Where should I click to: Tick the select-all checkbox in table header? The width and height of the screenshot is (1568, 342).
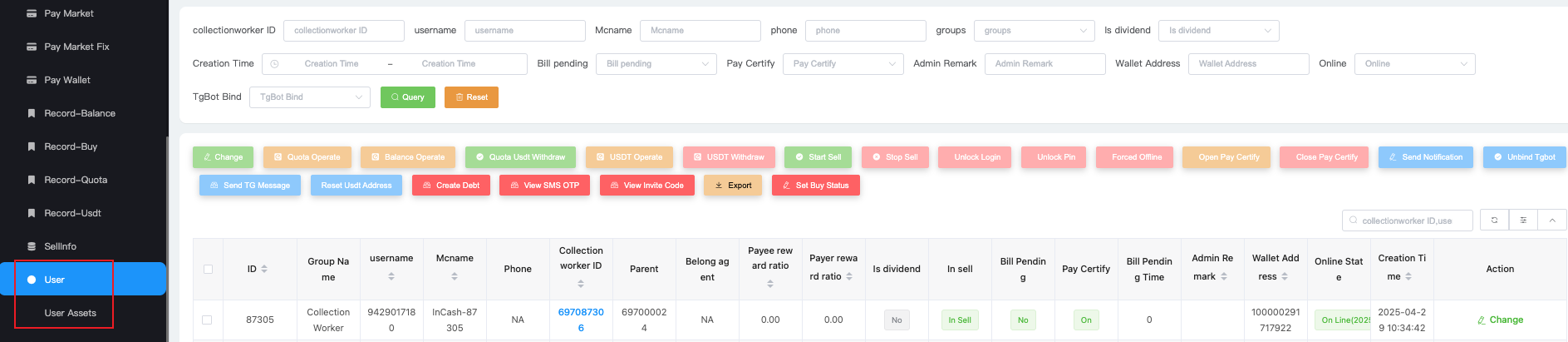(208, 269)
